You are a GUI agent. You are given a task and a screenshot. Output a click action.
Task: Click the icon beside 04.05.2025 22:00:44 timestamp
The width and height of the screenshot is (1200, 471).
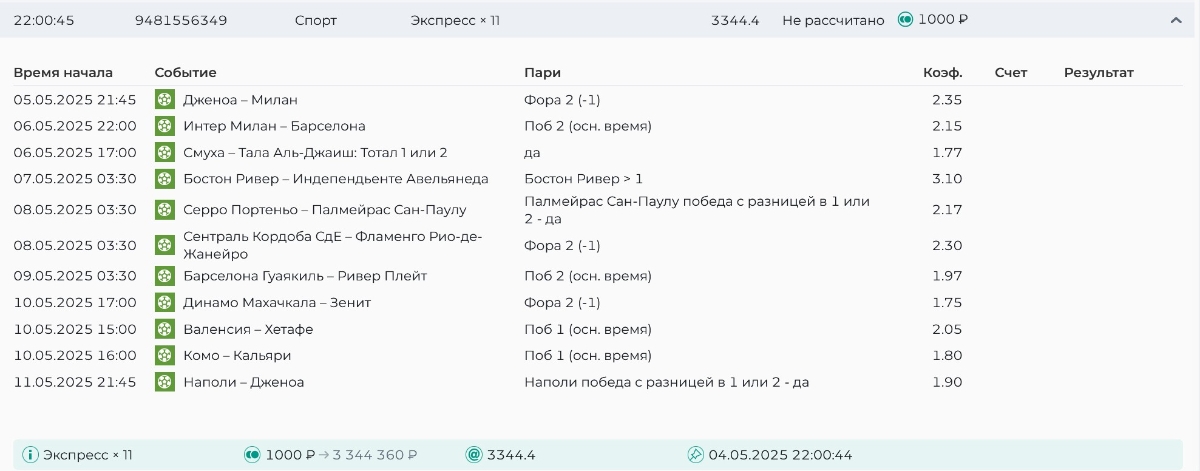pos(696,455)
